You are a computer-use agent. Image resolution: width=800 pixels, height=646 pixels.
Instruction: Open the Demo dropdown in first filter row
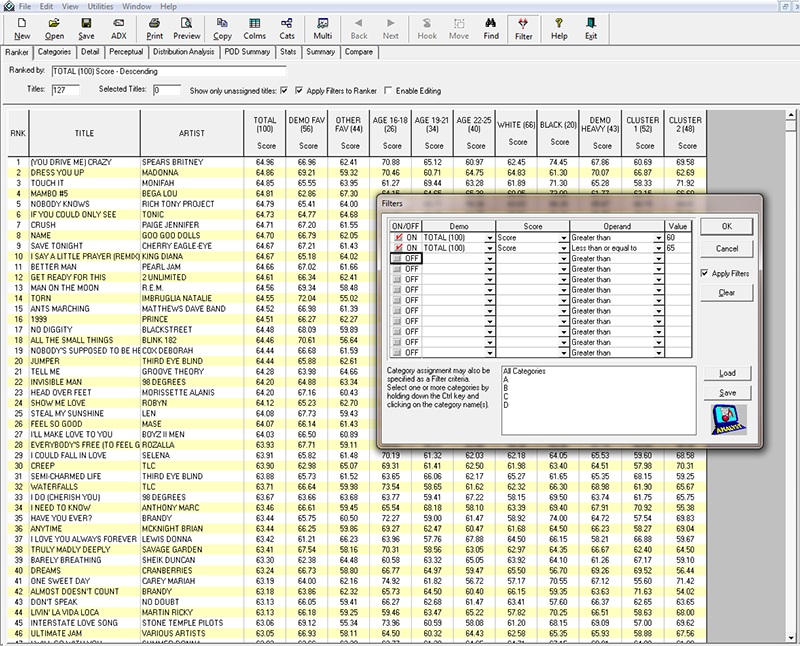(490, 239)
